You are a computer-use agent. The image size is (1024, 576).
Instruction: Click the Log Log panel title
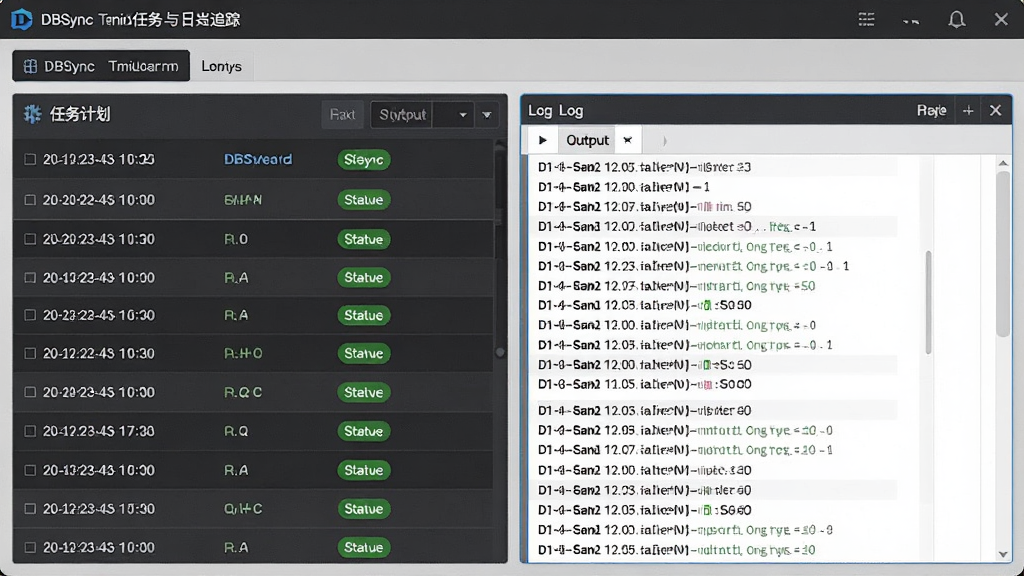pyautogui.click(x=556, y=111)
